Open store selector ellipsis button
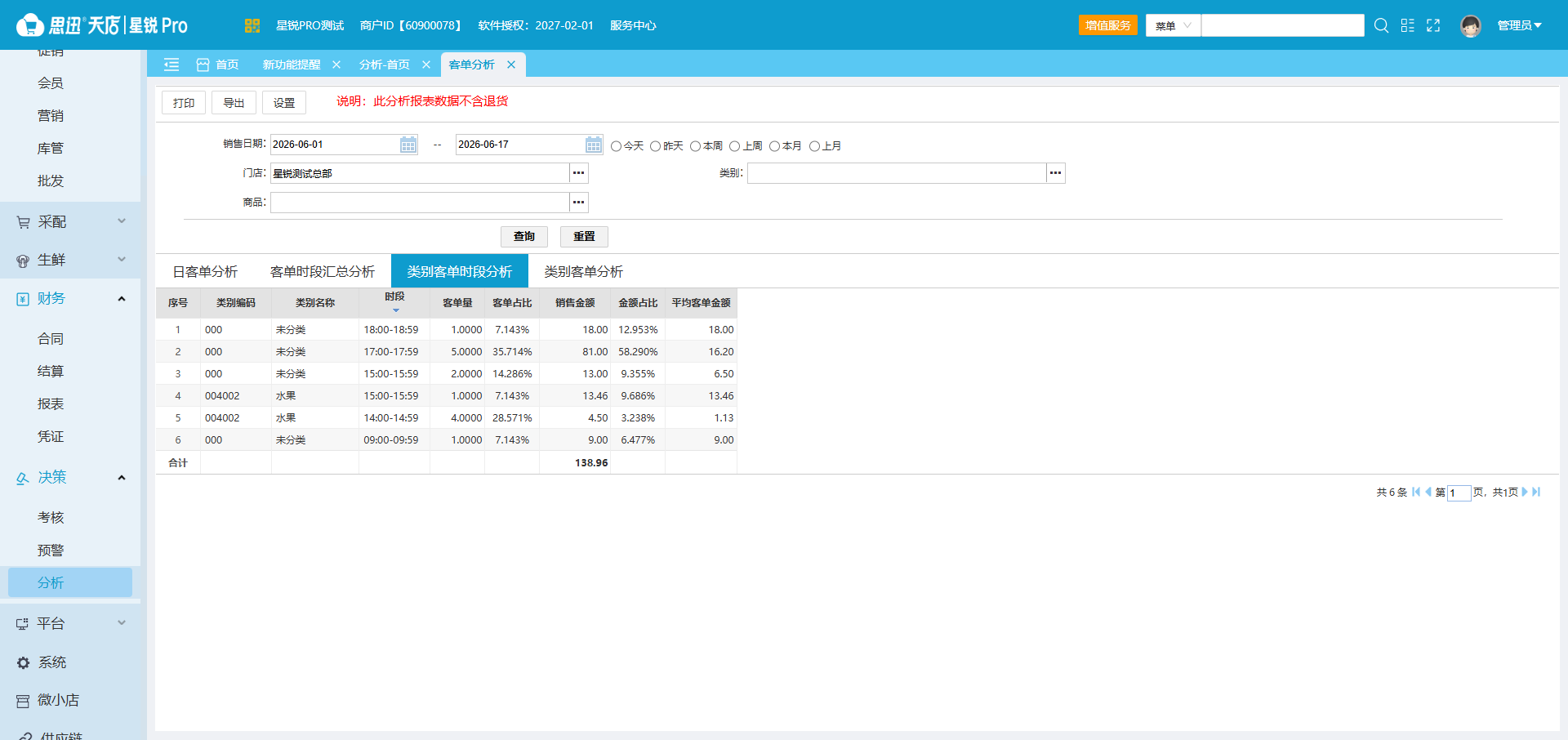1568x740 pixels. click(579, 173)
